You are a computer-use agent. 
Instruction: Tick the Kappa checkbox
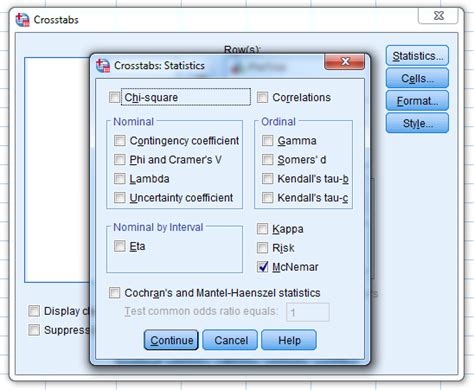point(262,229)
